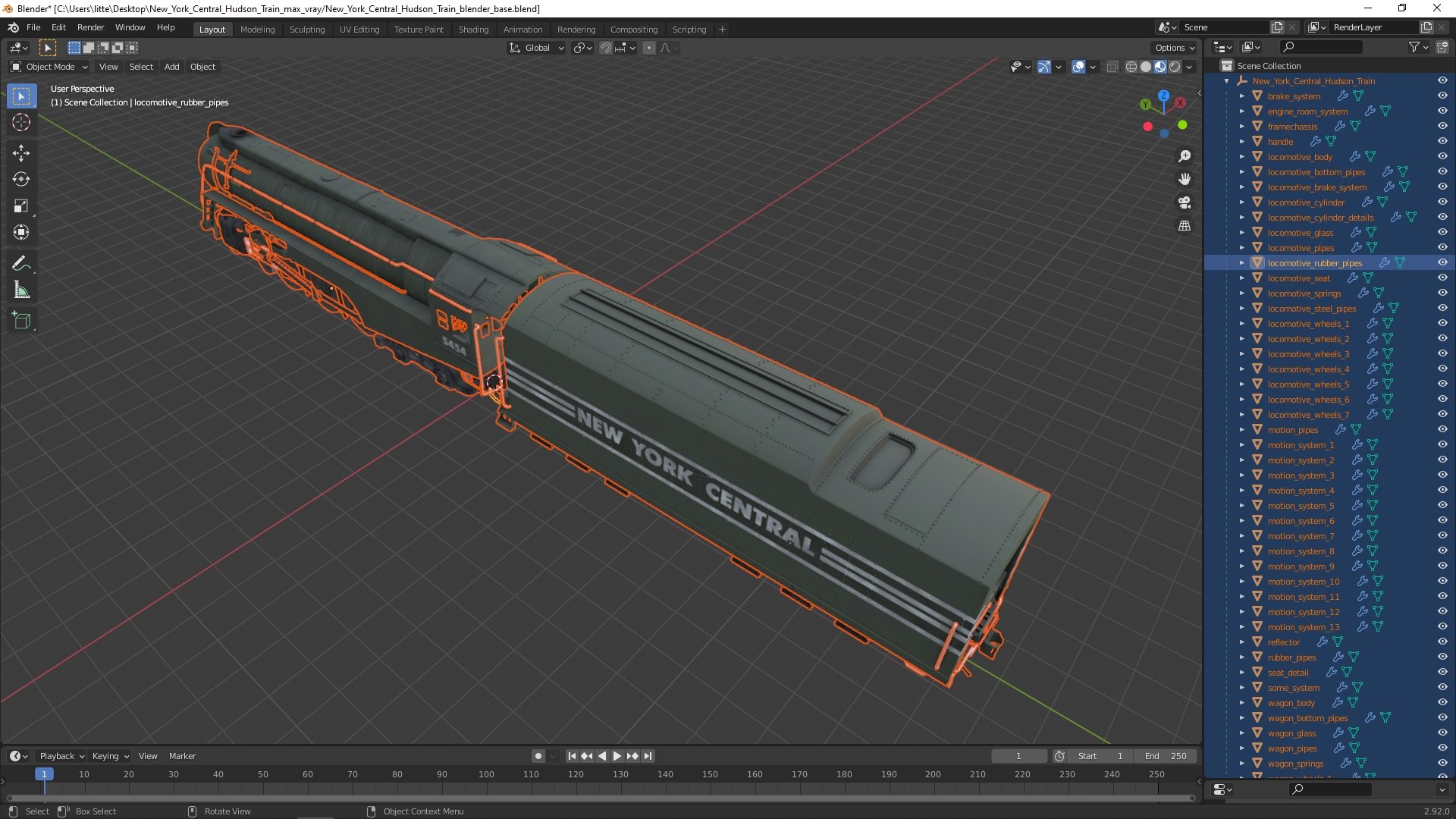The image size is (1456, 819).
Task: Click the Zoom viewport magnifier icon
Action: coord(1185,156)
